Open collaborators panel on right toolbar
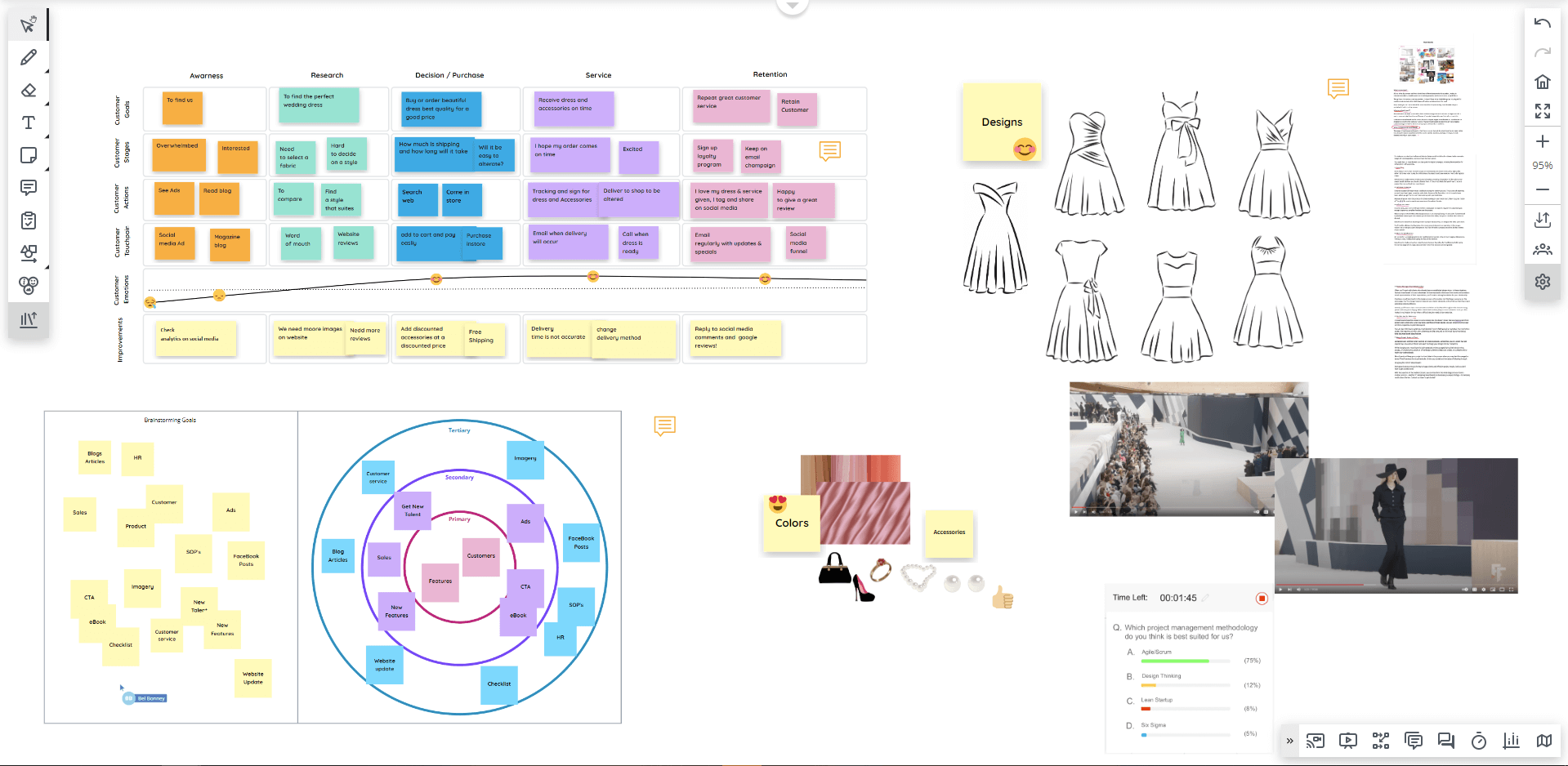The height and width of the screenshot is (766, 1568). tap(1542, 249)
